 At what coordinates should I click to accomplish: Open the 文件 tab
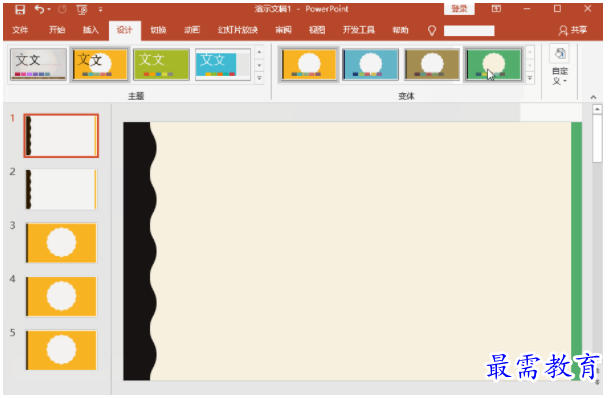pyautogui.click(x=20, y=30)
